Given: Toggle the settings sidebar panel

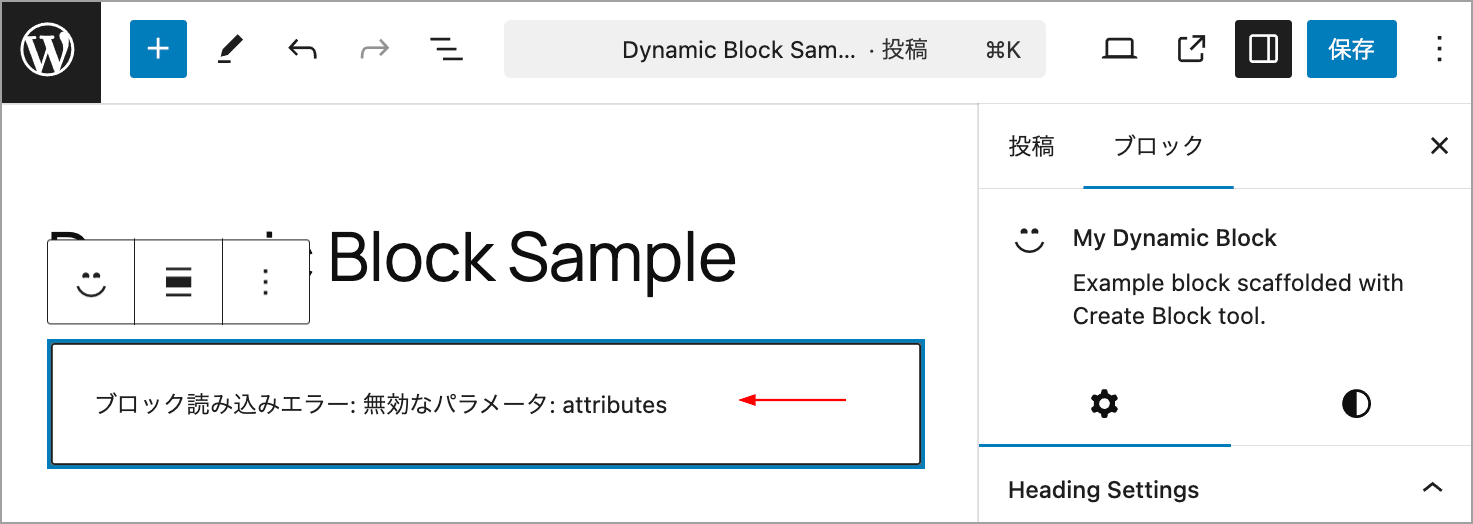Looking at the screenshot, I should pyautogui.click(x=1264, y=49).
